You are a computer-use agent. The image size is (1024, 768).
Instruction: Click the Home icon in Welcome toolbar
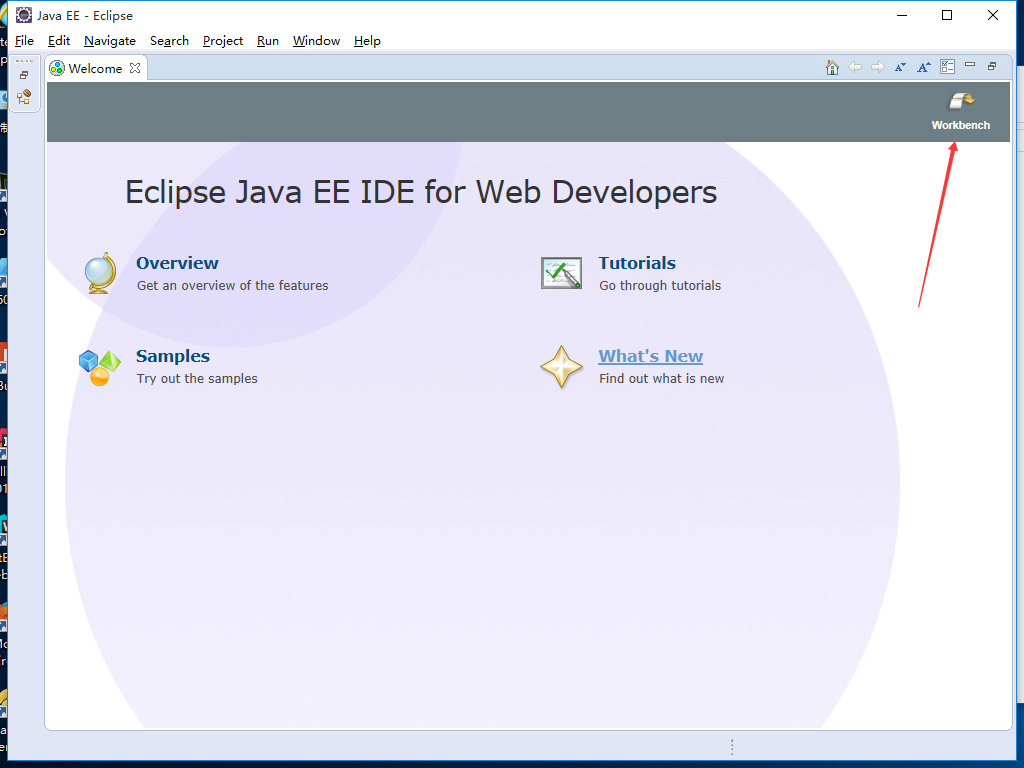point(832,67)
